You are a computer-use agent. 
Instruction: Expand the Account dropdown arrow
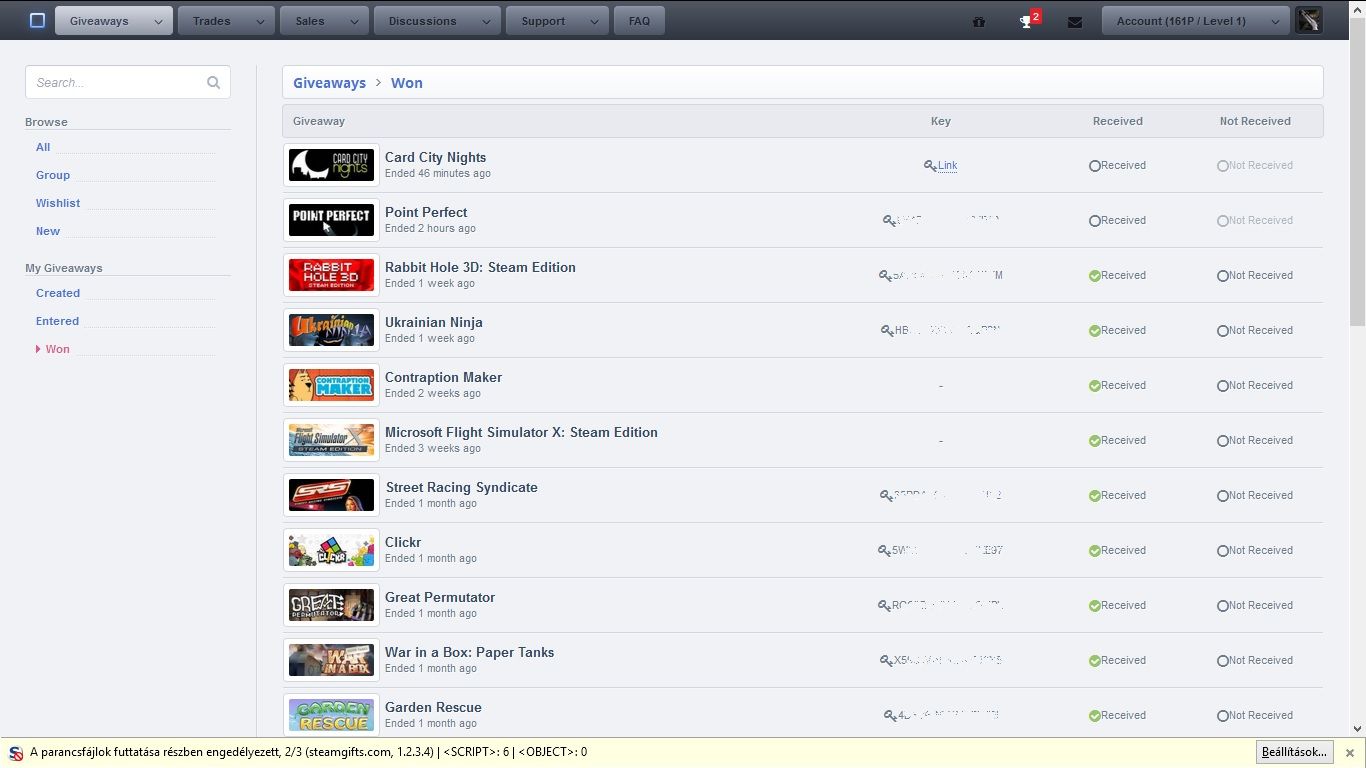[x=1275, y=21]
